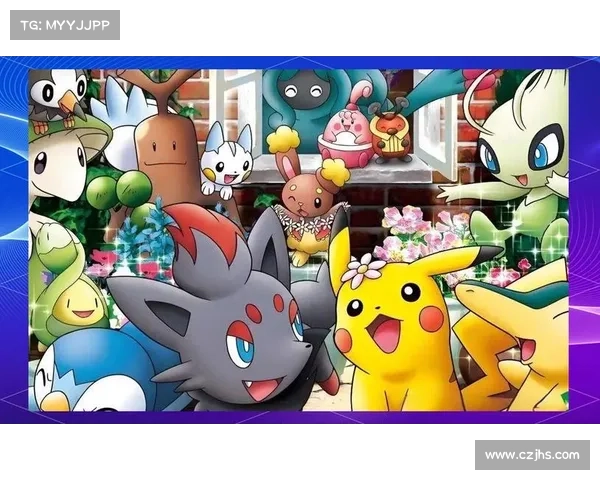
Task: Click the blue gradient border background
Action: [x=14, y=240]
